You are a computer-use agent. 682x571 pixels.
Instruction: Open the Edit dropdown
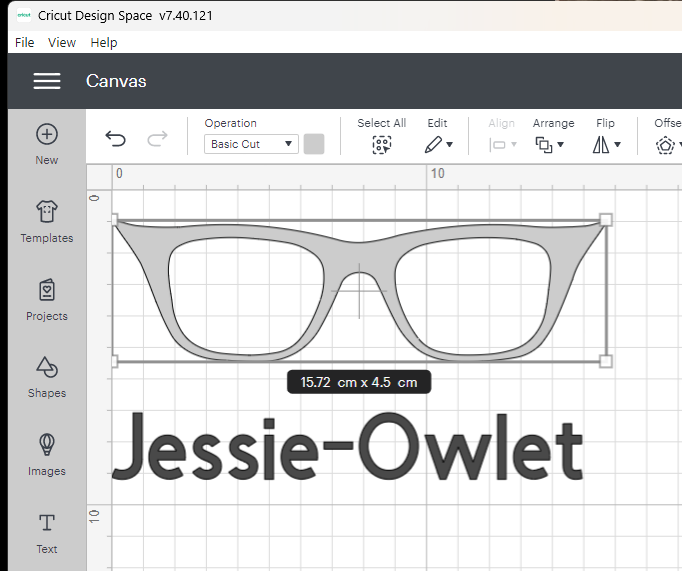coord(437,145)
